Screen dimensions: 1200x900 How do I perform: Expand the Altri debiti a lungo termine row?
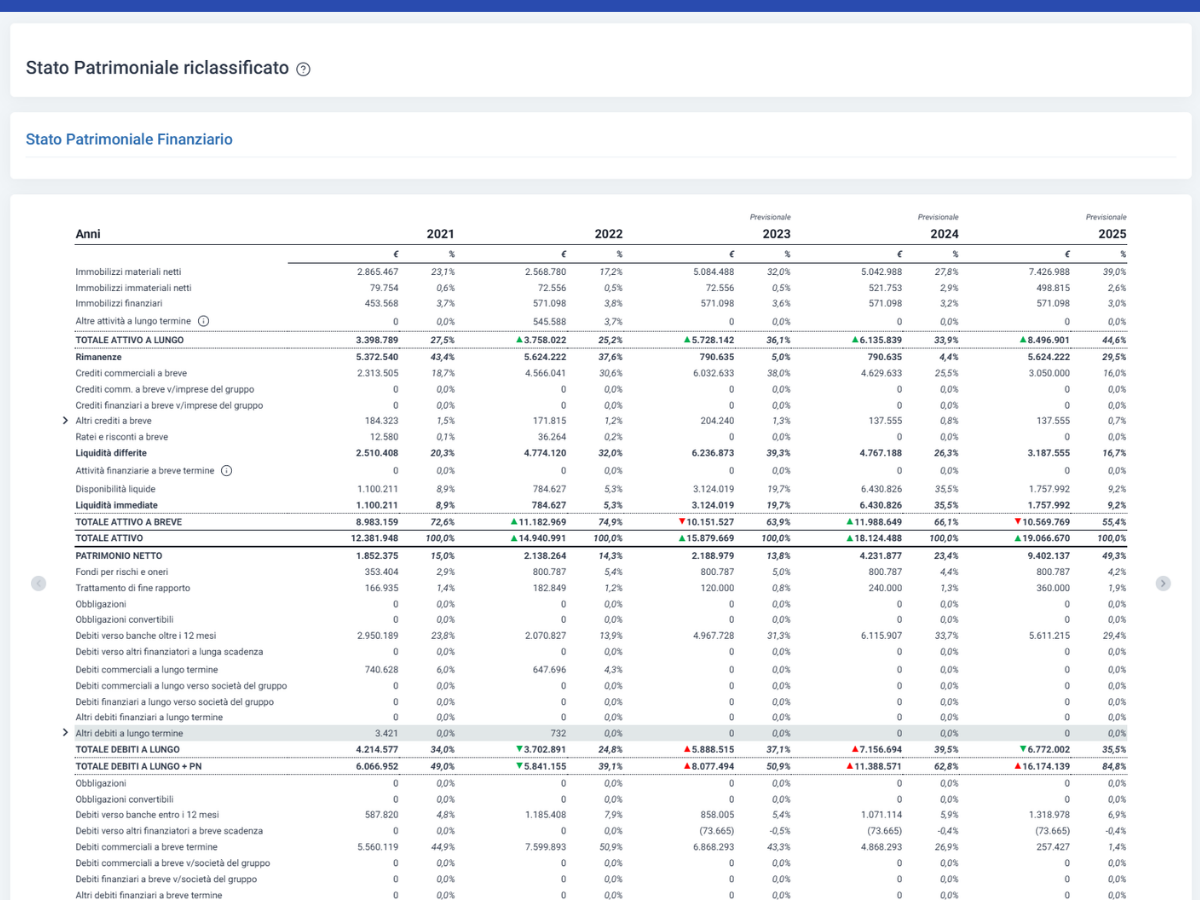tap(65, 733)
